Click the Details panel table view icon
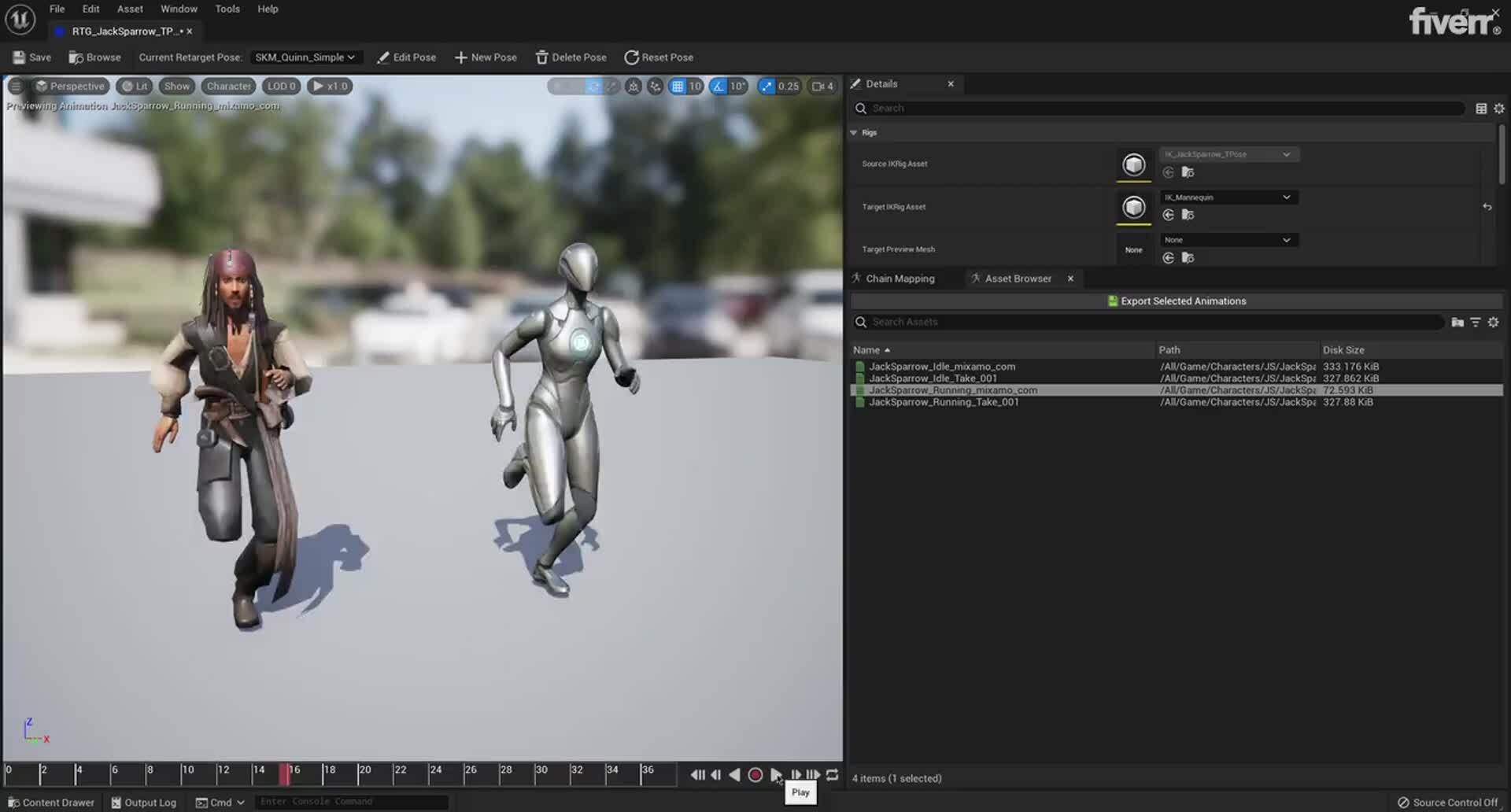This screenshot has width=1511, height=812. click(1480, 109)
